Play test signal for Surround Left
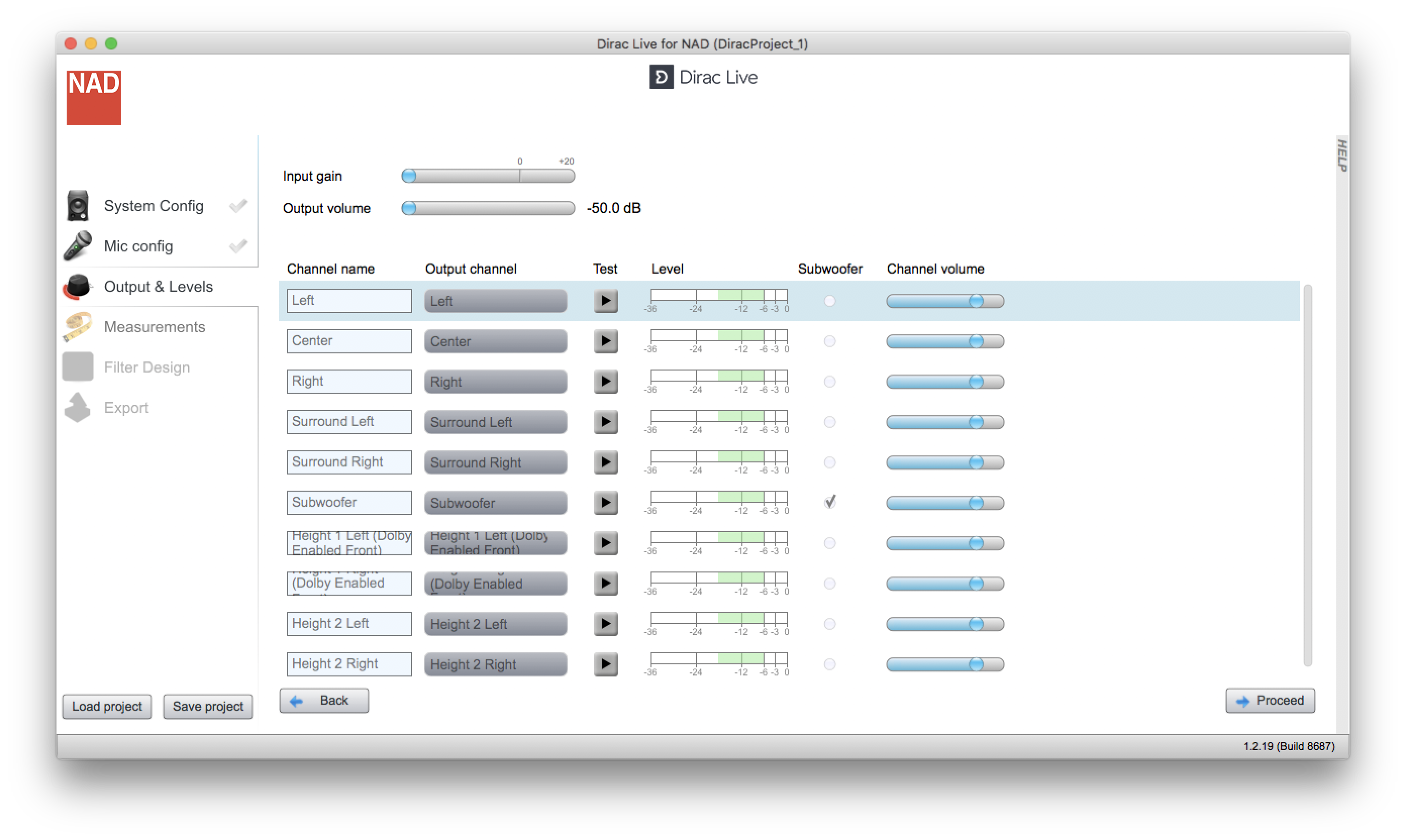 tap(606, 422)
